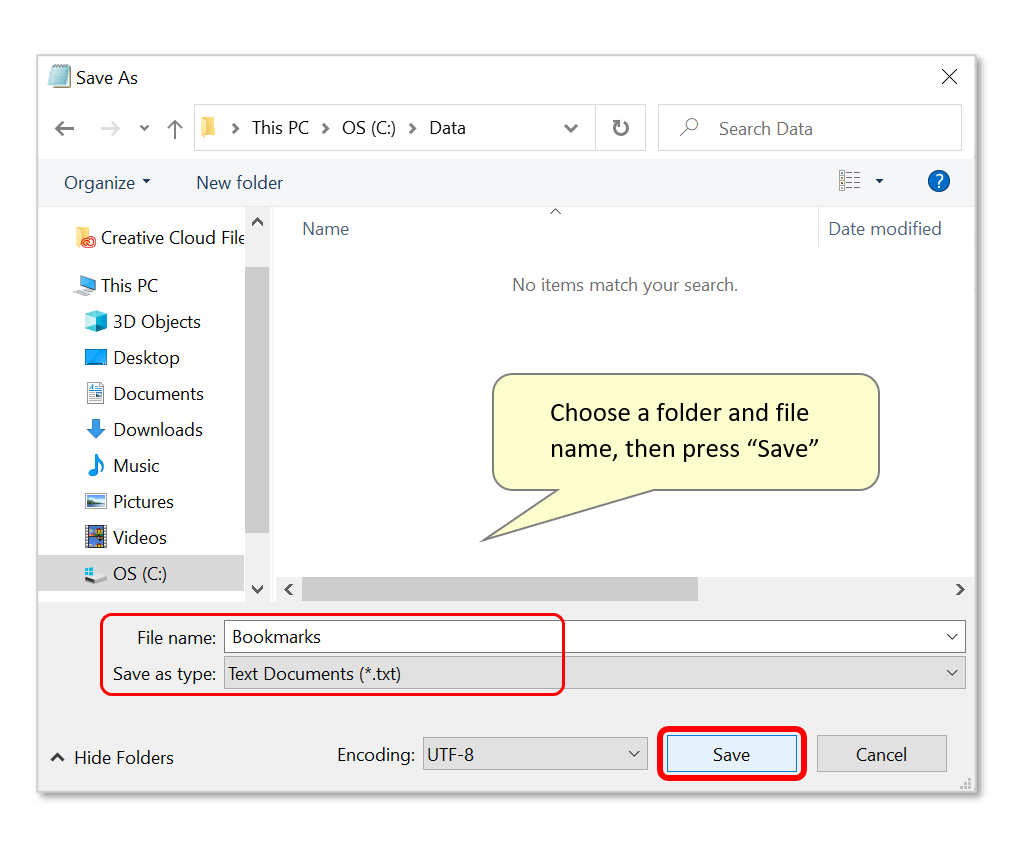The height and width of the screenshot is (849, 1012).
Task: Open address bar history dropdown
Action: pos(571,128)
